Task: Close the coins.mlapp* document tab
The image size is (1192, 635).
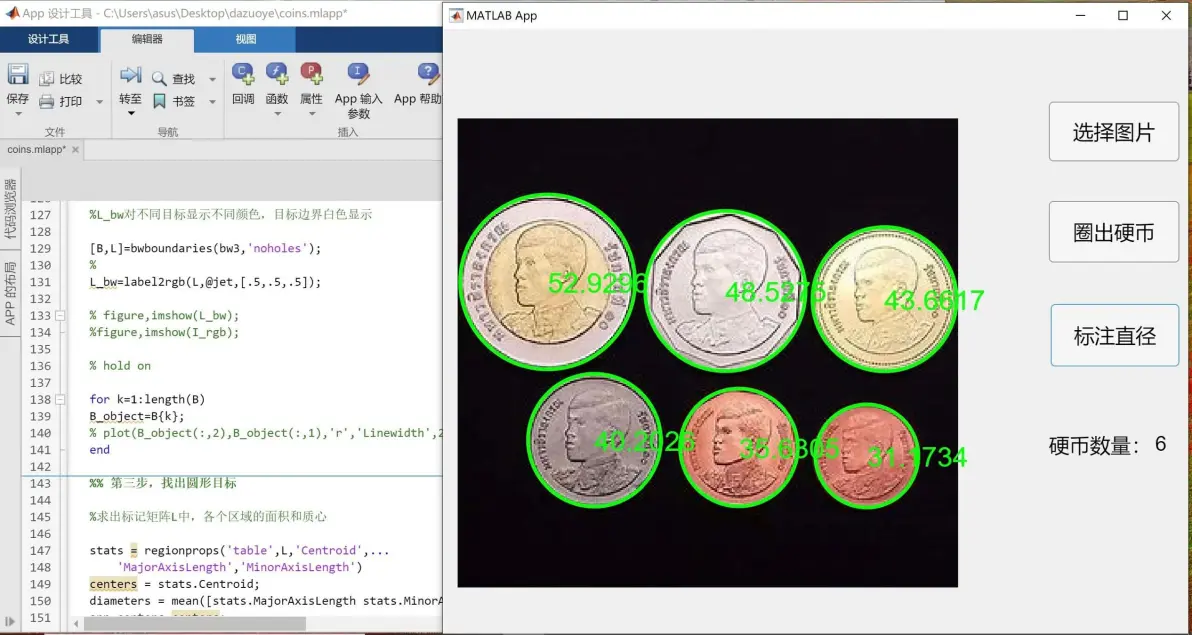Action: point(75,150)
